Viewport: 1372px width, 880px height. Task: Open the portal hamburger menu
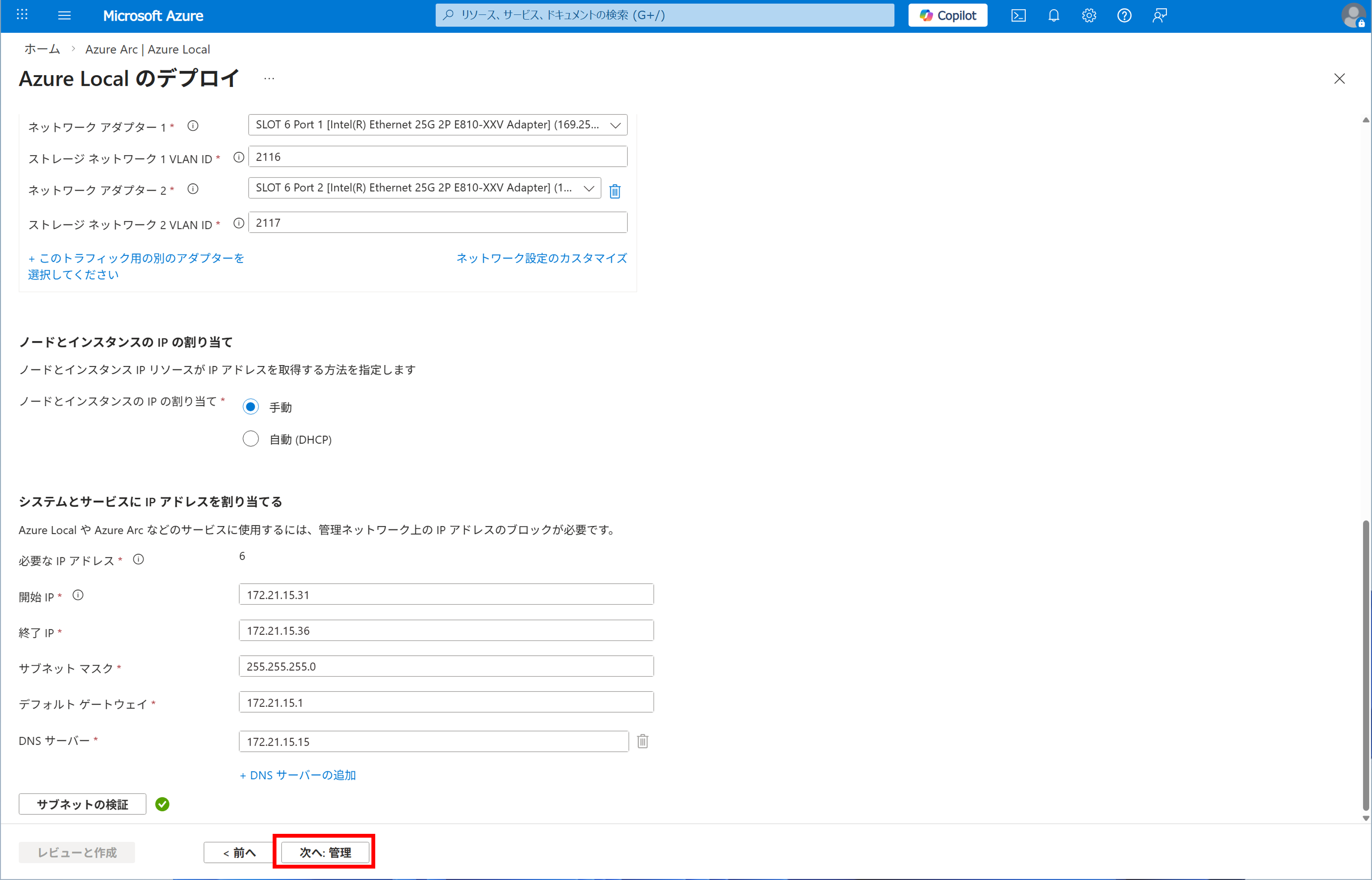click(64, 15)
